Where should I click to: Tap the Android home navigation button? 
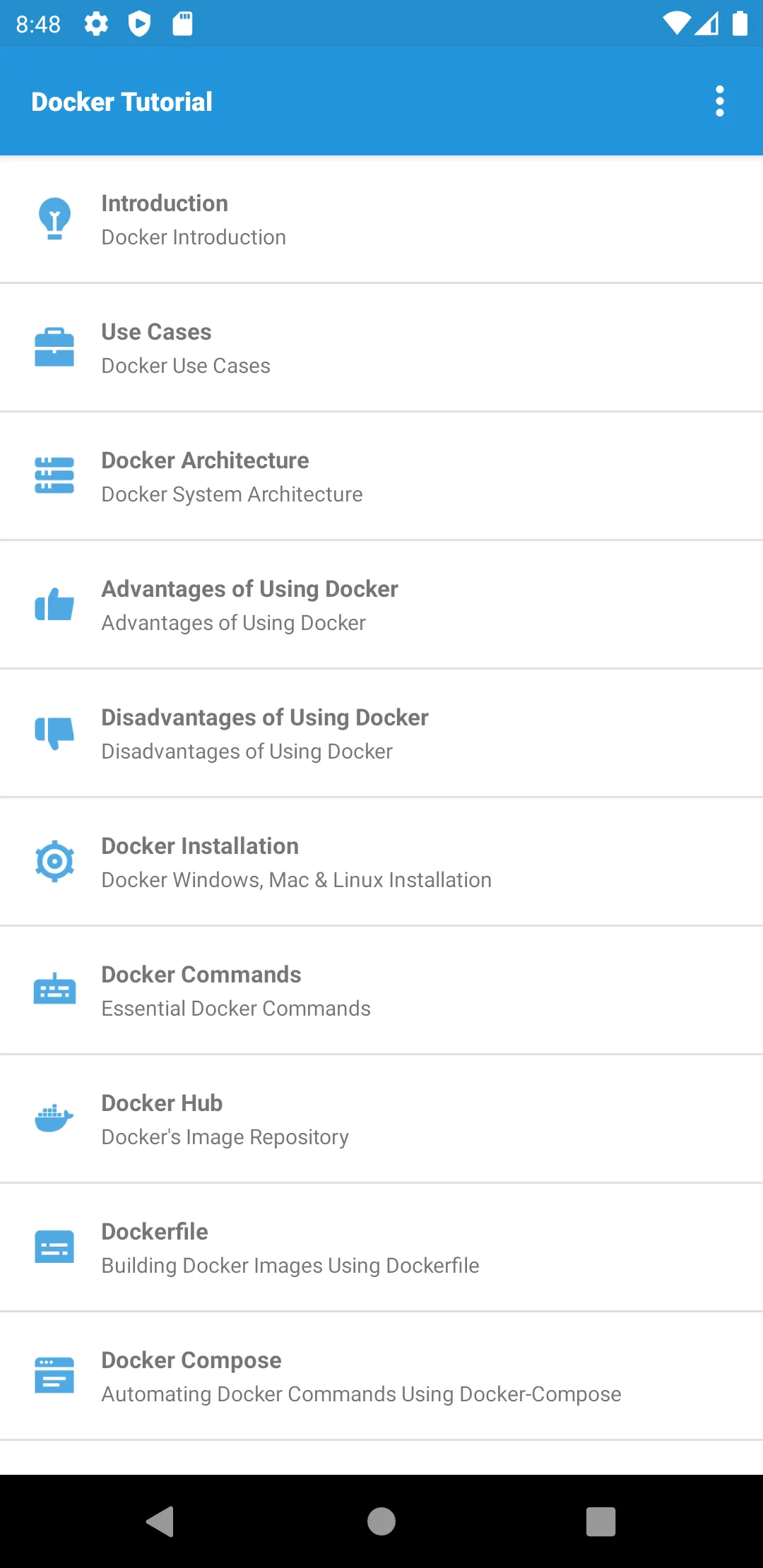[x=381, y=1521]
